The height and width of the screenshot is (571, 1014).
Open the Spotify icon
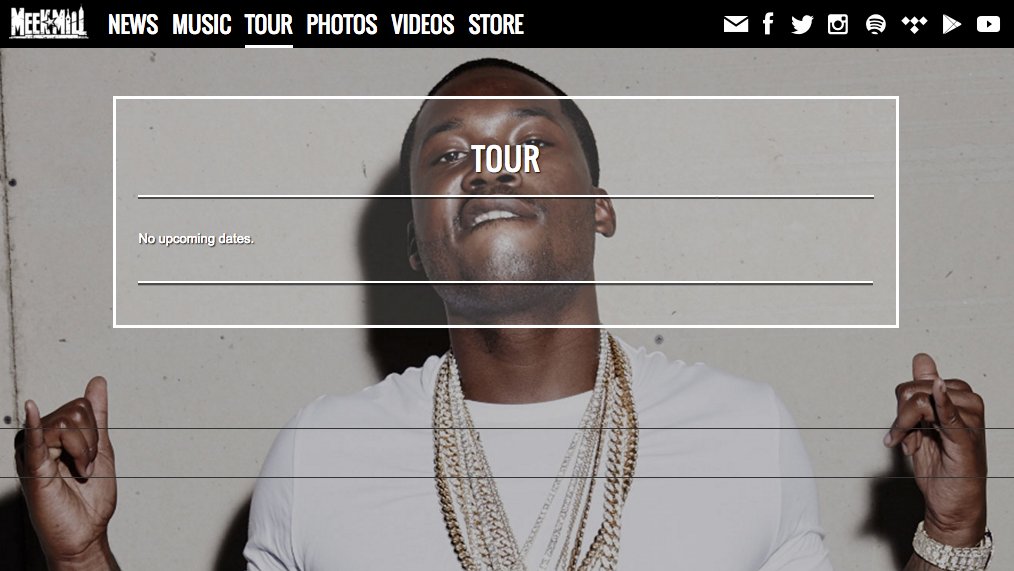tap(876, 25)
